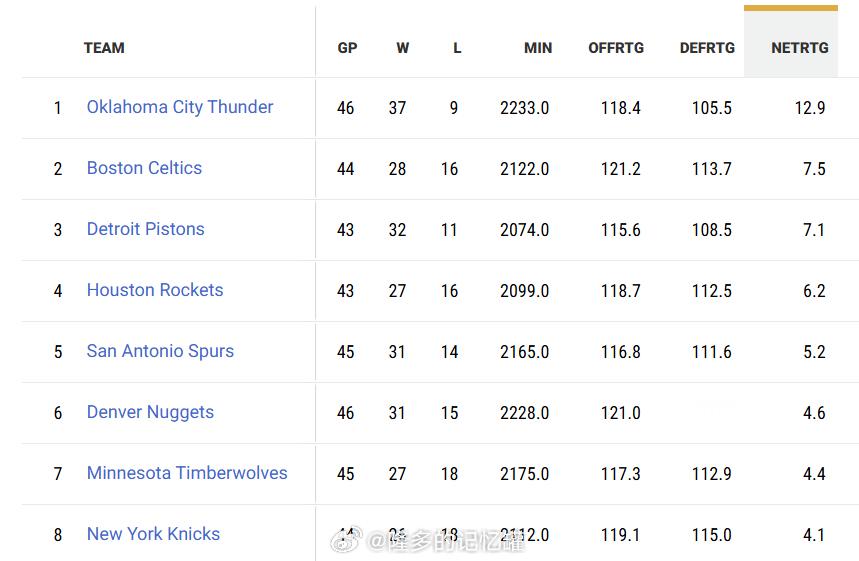Open the New York Knicks team link
Screen dimensions: 859x561
coord(153,534)
